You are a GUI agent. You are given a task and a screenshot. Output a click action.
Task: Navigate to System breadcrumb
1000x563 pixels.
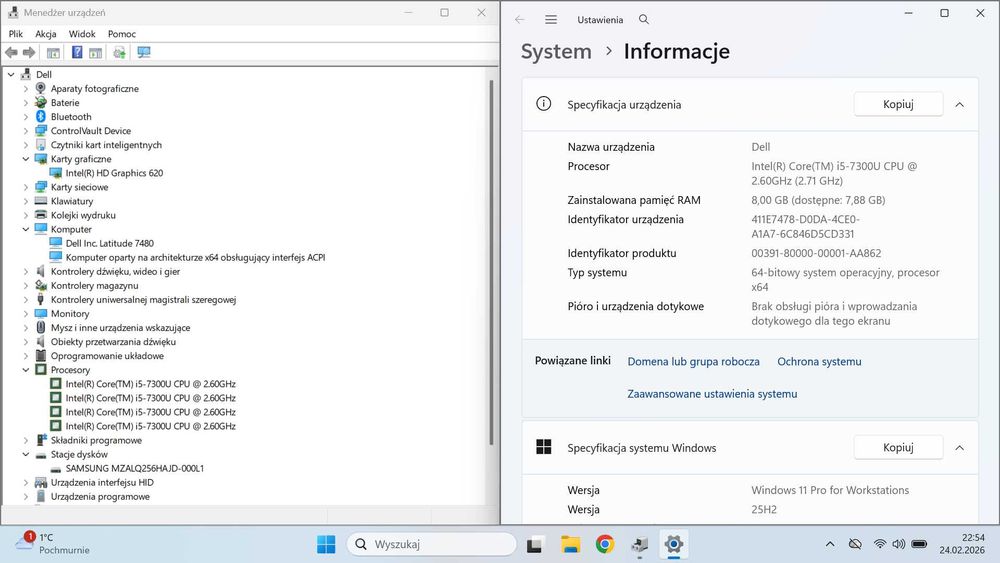556,51
